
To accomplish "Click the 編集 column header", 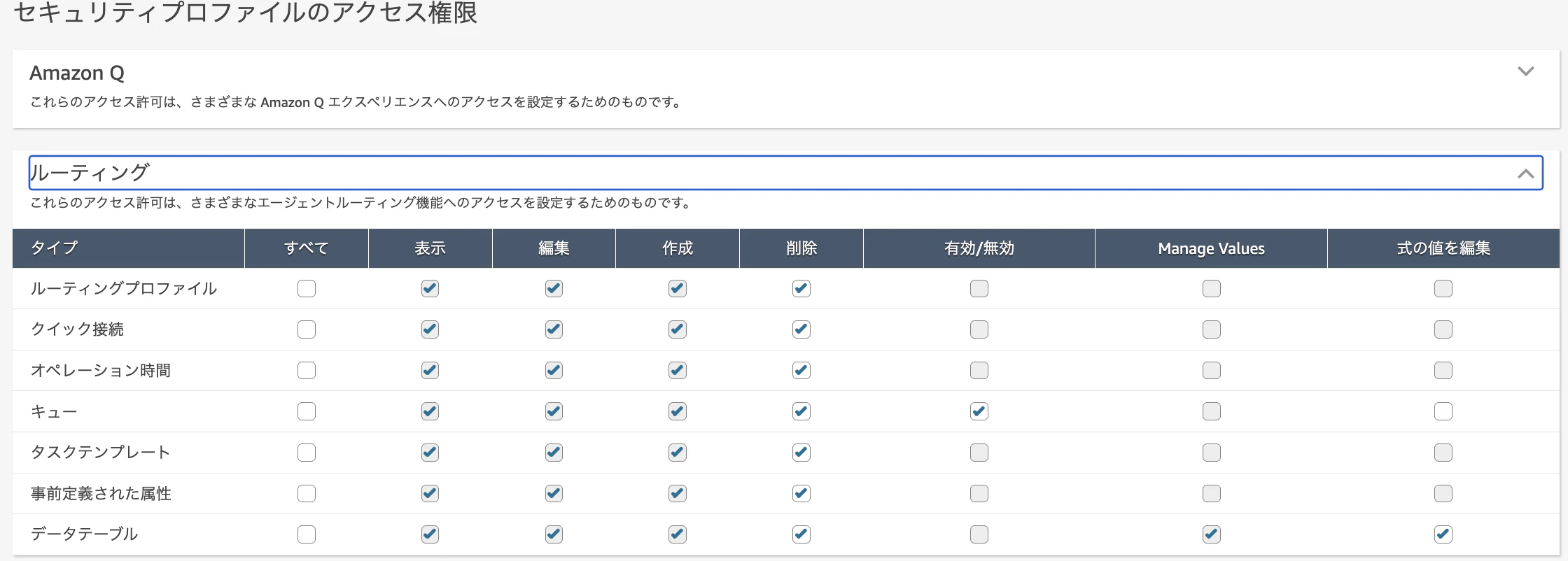I will 554,248.
